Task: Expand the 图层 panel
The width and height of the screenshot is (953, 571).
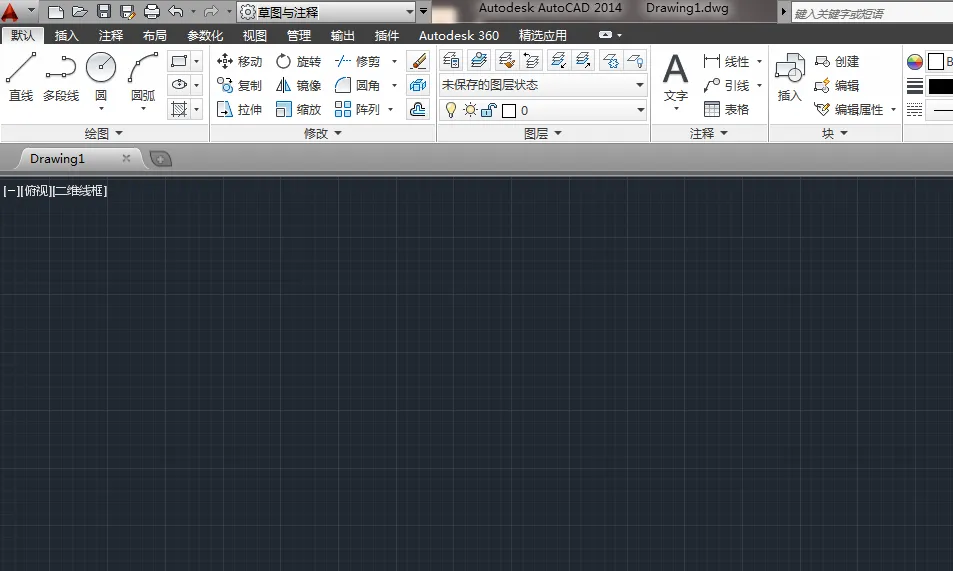Action: tap(543, 133)
